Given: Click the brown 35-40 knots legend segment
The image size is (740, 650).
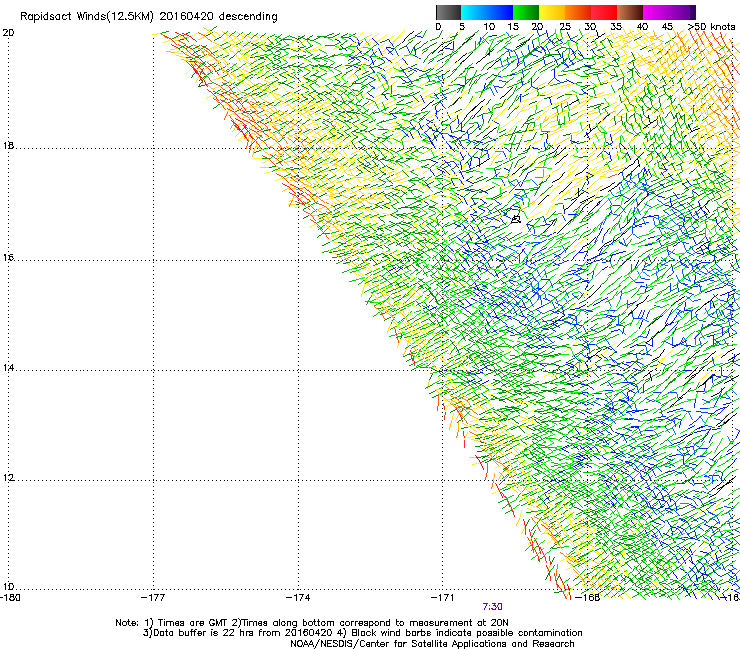Looking at the screenshot, I should pos(630,12).
